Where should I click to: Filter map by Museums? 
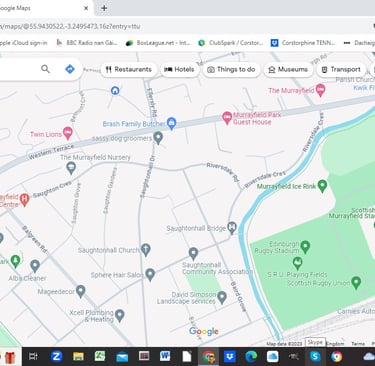288,69
